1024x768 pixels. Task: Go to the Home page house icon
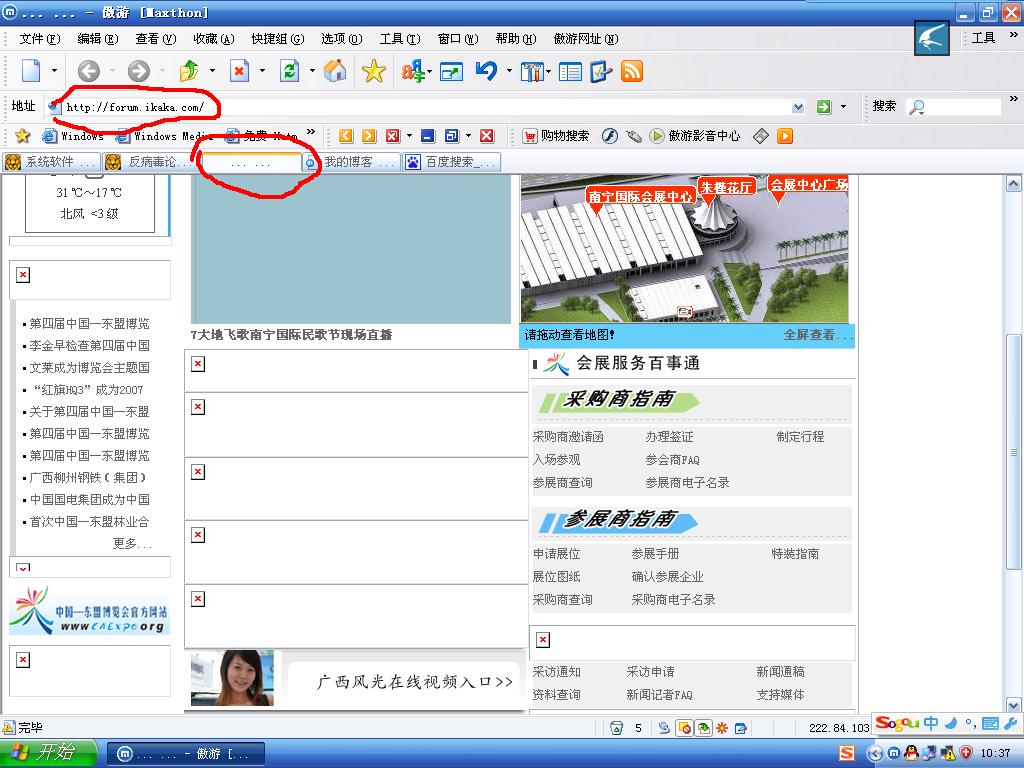point(335,71)
